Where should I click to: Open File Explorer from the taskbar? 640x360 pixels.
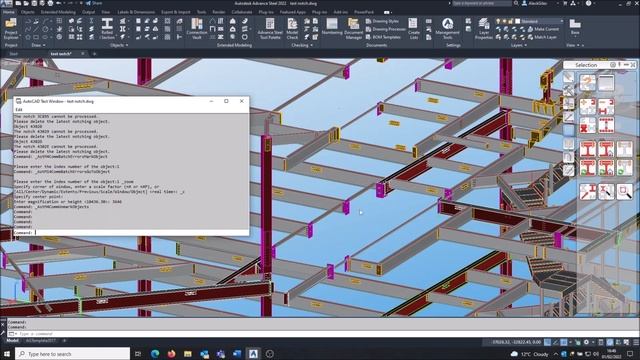pyautogui.click(x=187, y=354)
